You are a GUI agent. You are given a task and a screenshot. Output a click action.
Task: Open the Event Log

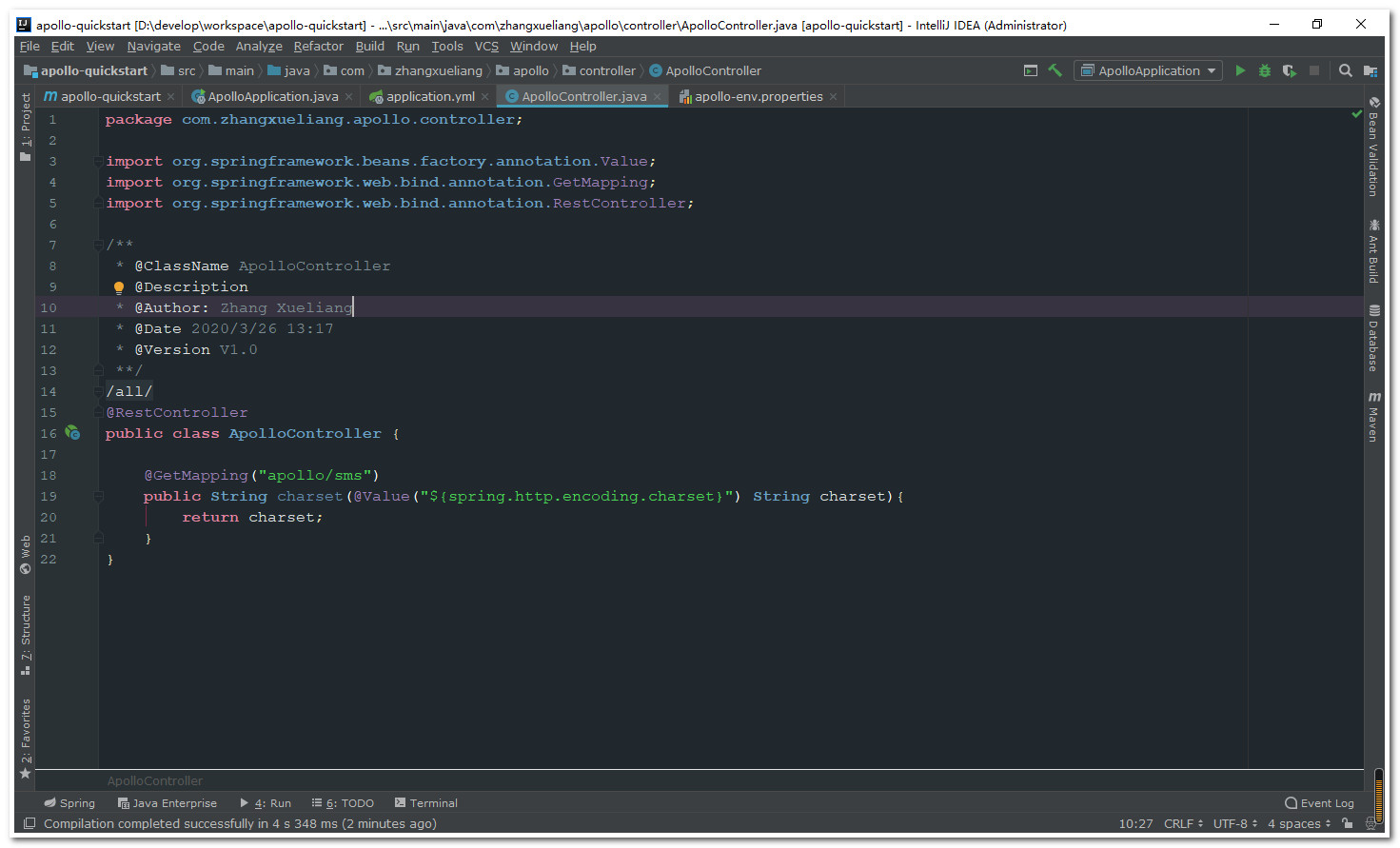pos(1319,803)
